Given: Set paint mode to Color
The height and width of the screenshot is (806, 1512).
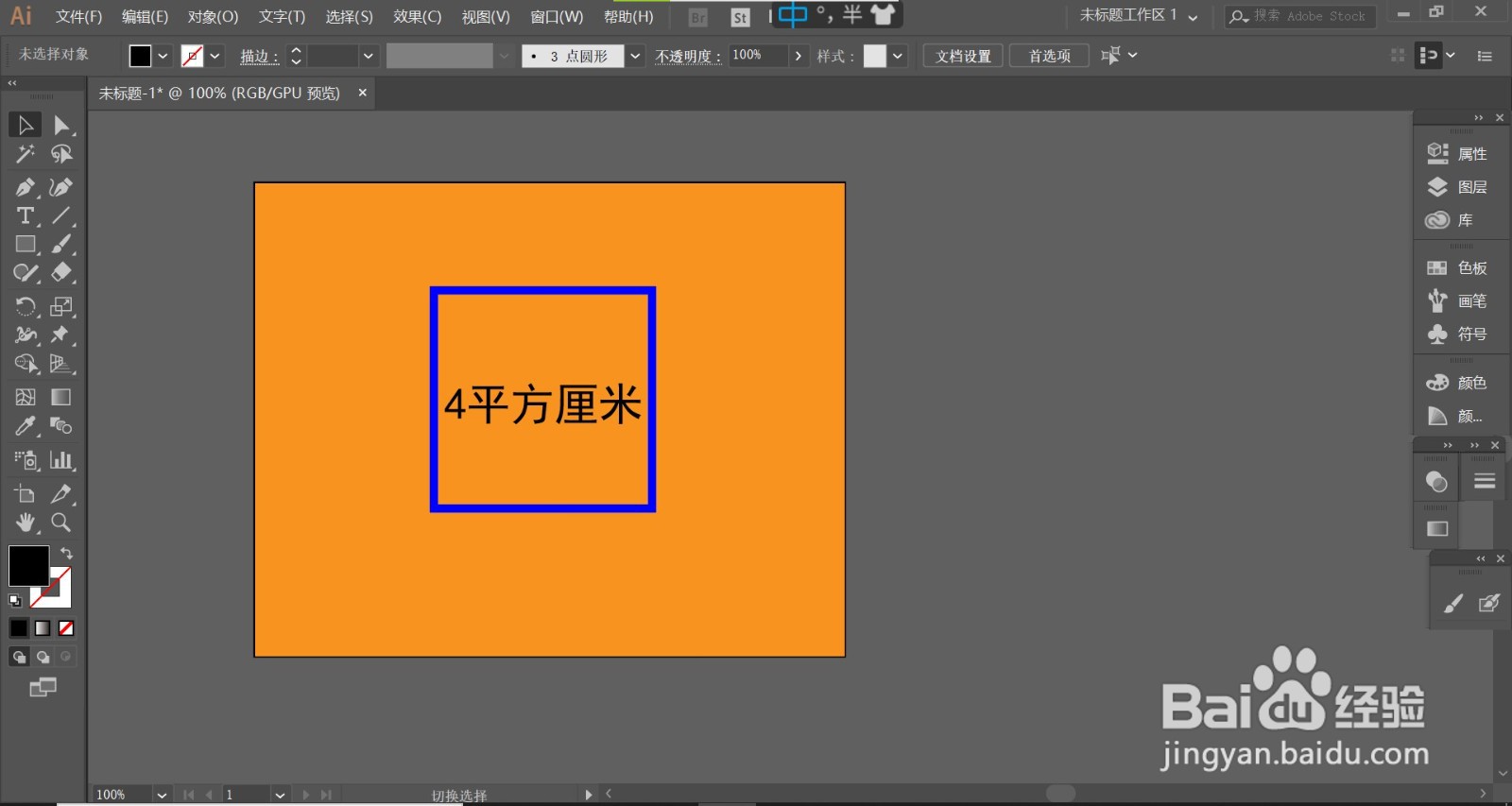Looking at the screenshot, I should click(19, 628).
